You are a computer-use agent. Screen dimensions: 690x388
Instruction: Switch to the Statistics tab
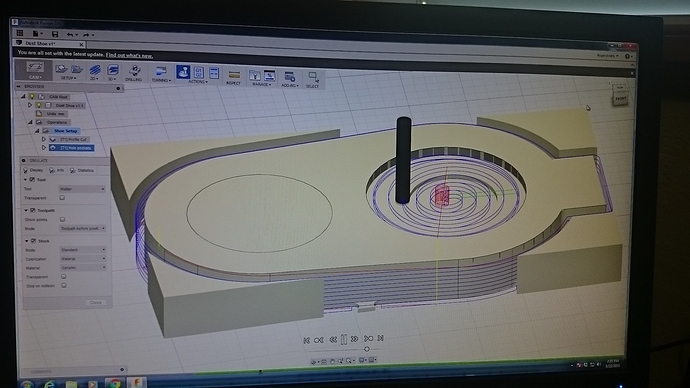pos(82,170)
